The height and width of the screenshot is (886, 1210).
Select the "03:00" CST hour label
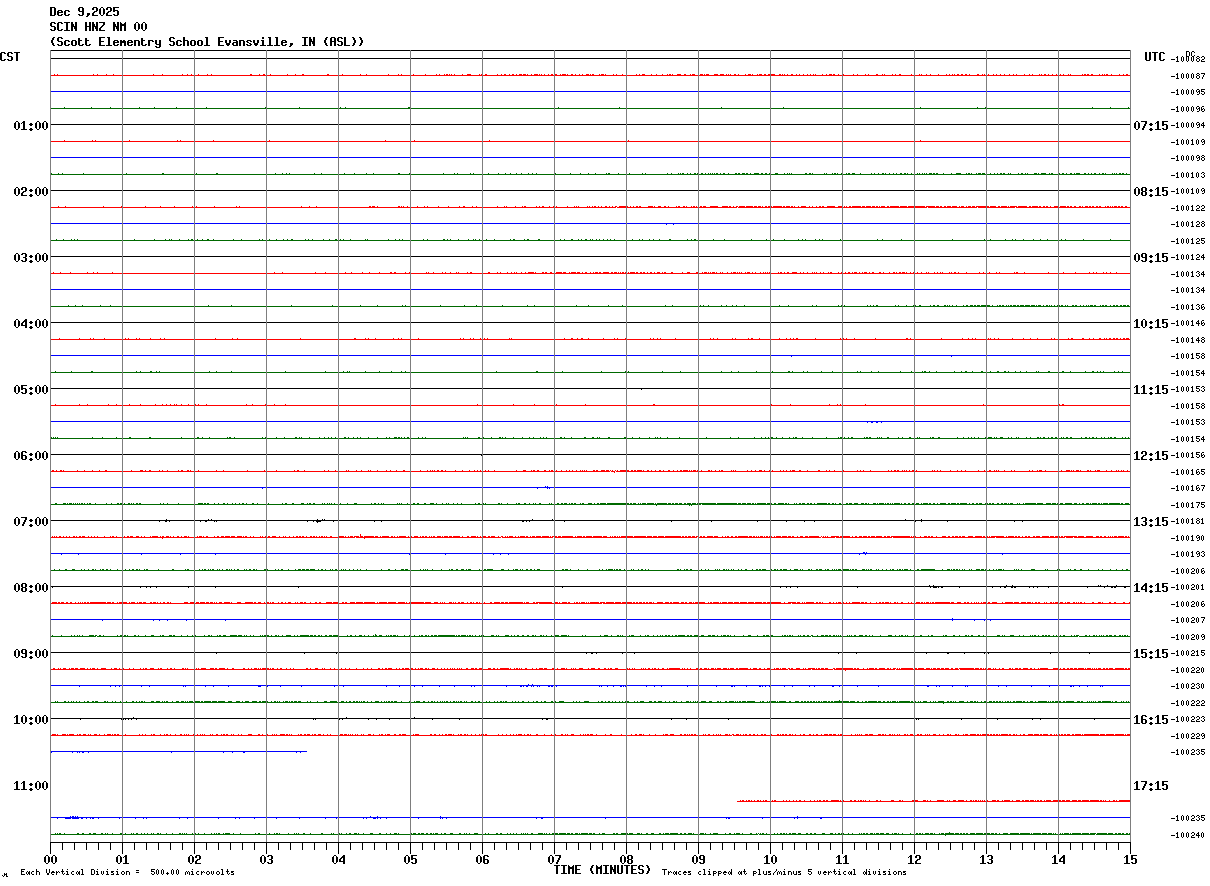(x=31, y=258)
